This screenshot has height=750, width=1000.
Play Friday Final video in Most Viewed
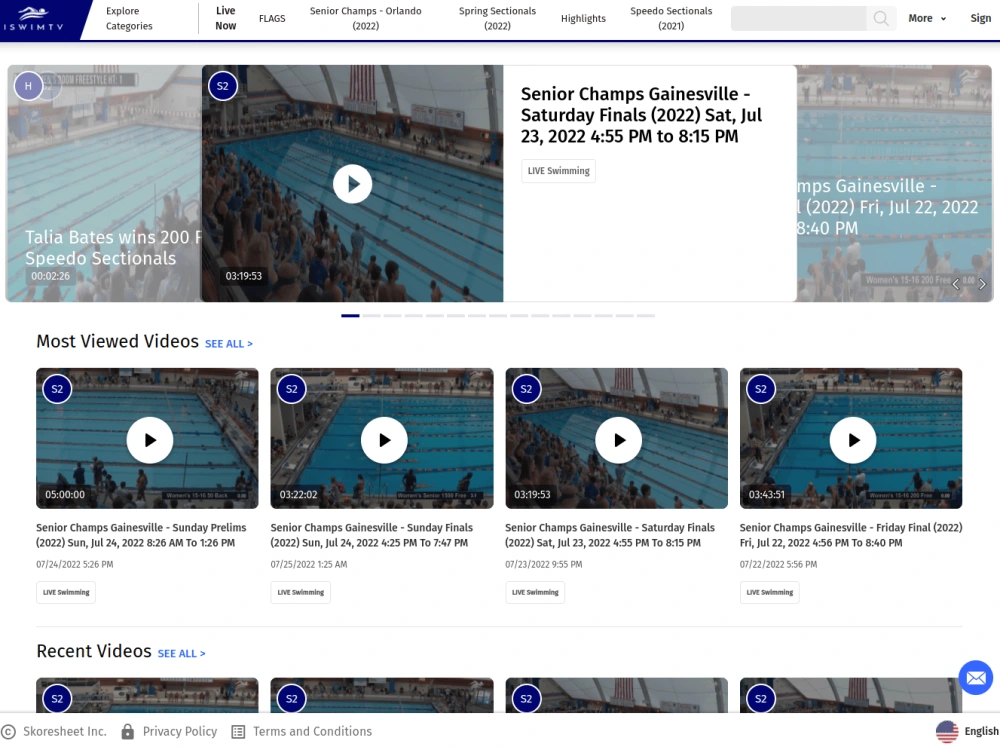pos(853,440)
